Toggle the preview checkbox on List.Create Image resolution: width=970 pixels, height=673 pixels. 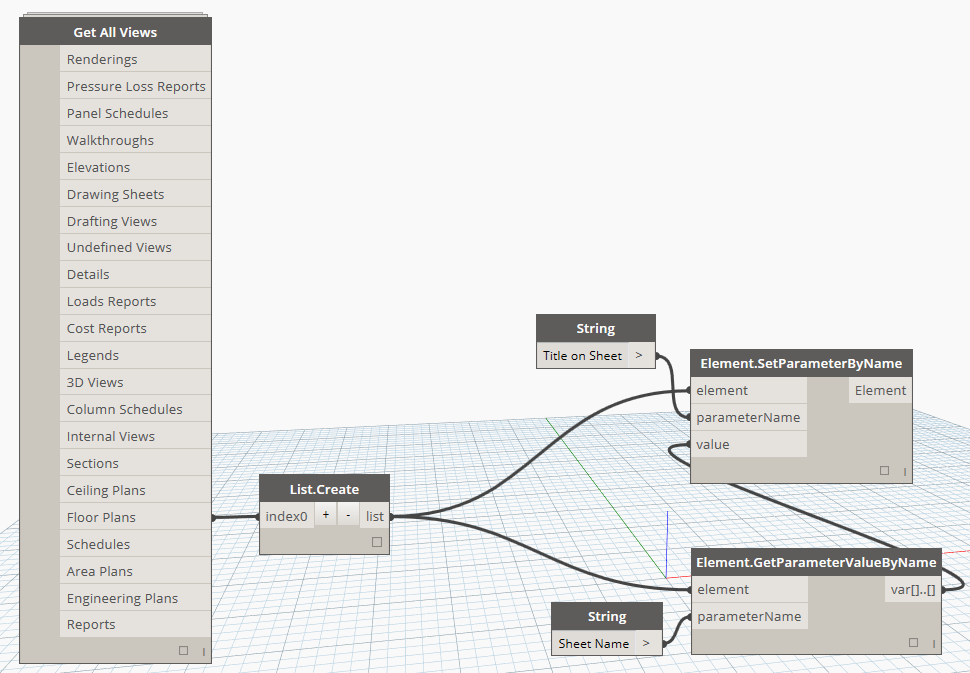click(376, 541)
